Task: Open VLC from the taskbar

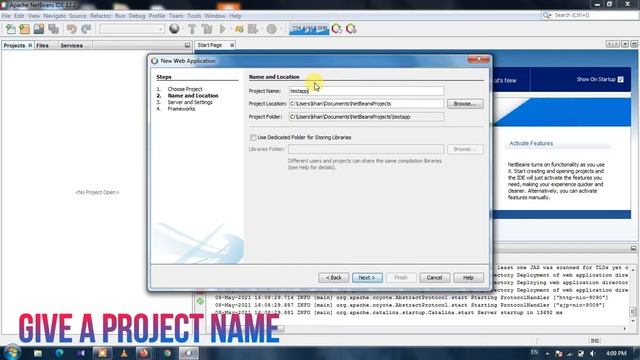Action: [x=124, y=353]
